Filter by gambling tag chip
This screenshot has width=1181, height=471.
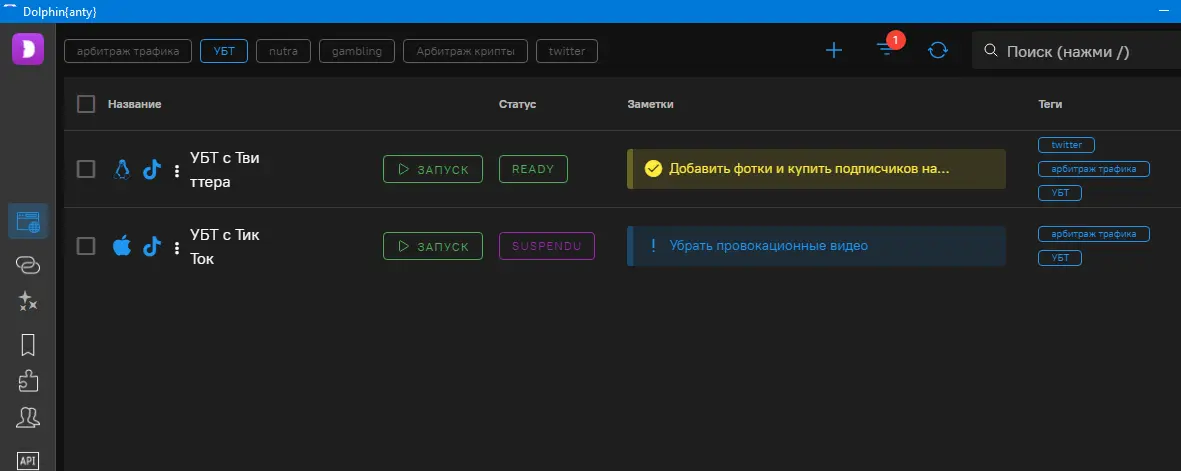pos(357,51)
